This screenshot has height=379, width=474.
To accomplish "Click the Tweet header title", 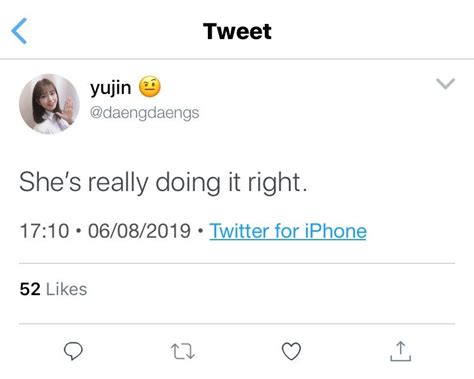I will (237, 31).
